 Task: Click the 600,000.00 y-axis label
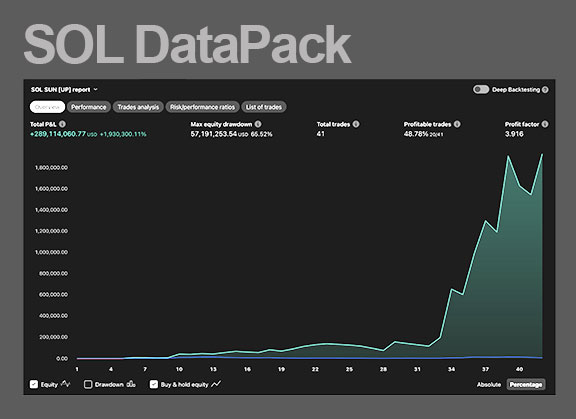click(x=54, y=295)
